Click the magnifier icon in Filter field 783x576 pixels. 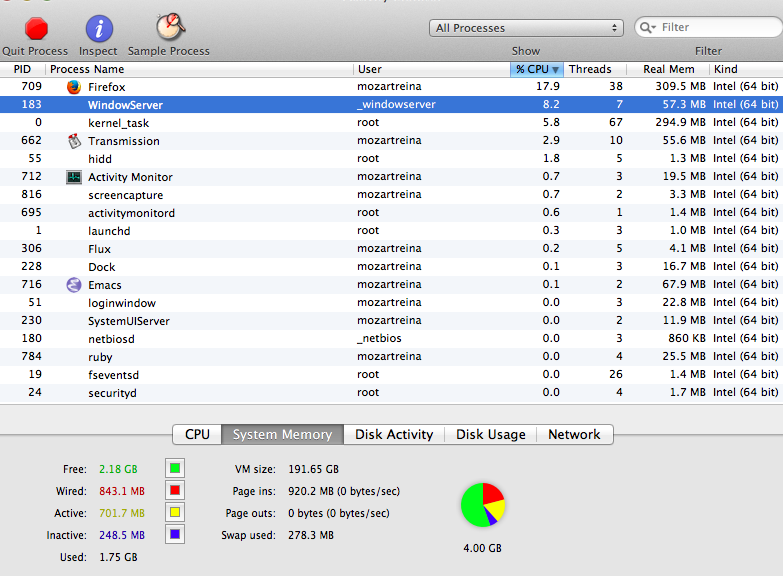coord(648,27)
